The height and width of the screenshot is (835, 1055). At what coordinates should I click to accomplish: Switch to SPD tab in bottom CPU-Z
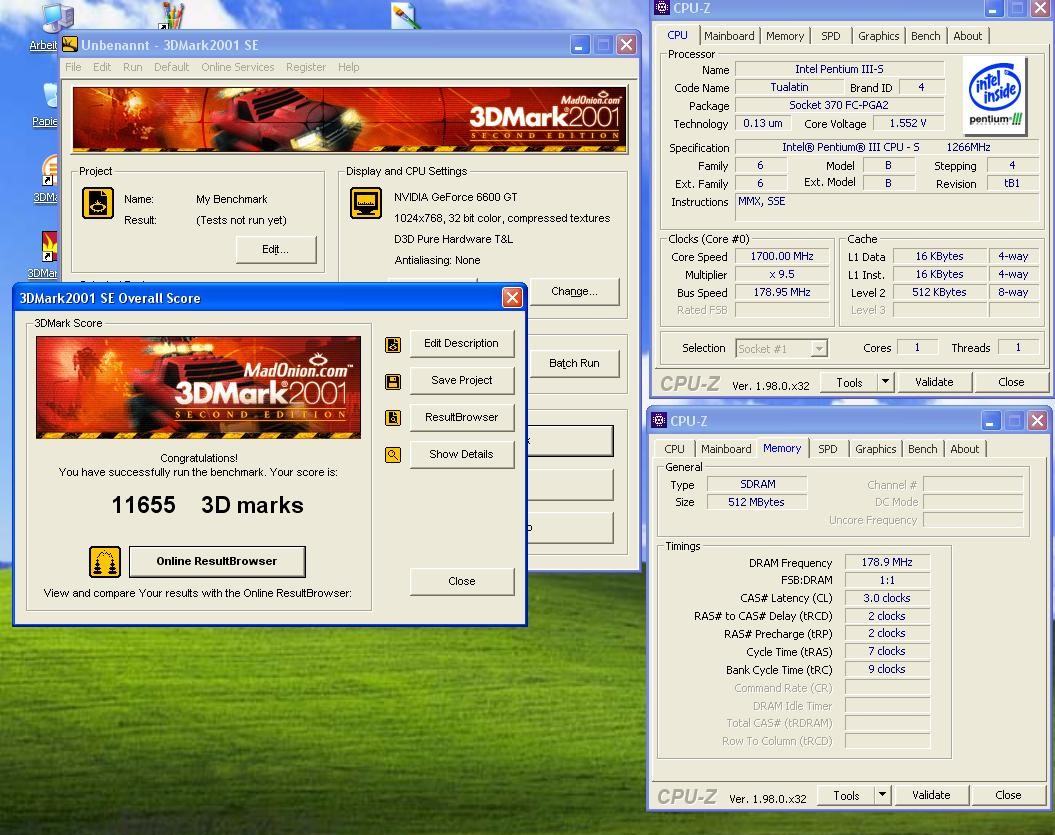(x=828, y=449)
